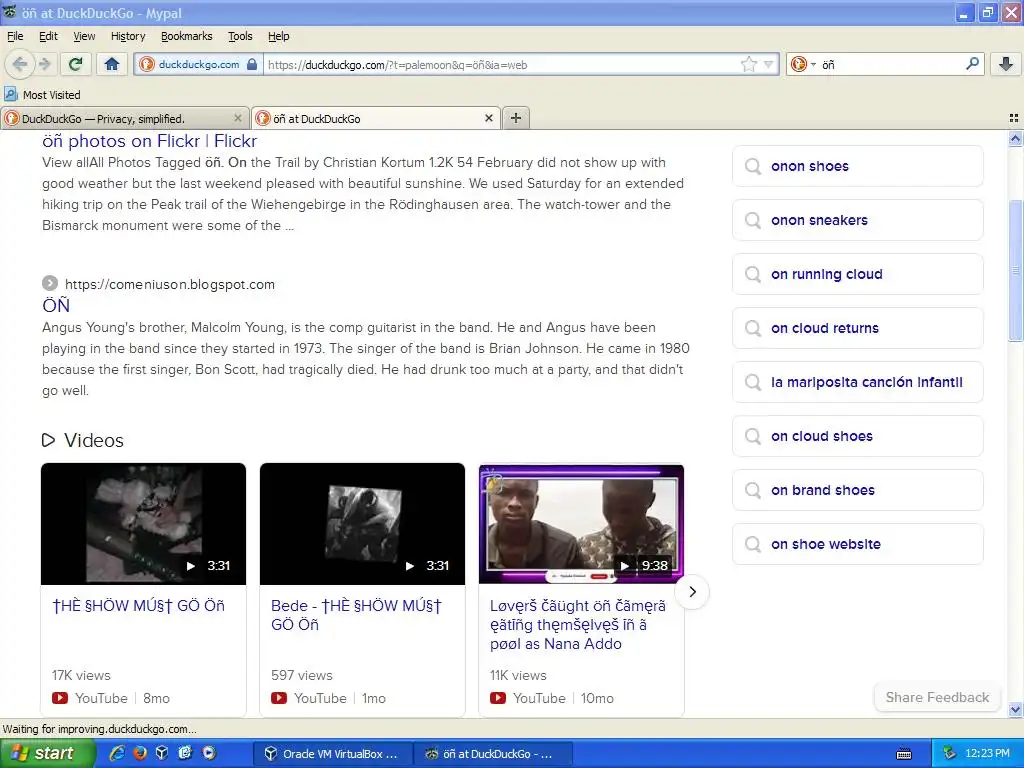
Task: Click the vertical scrollbar thumb
Action: 1015,270
